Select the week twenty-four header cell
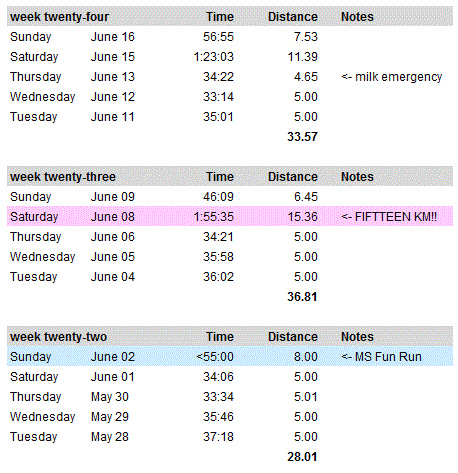 [59, 17]
